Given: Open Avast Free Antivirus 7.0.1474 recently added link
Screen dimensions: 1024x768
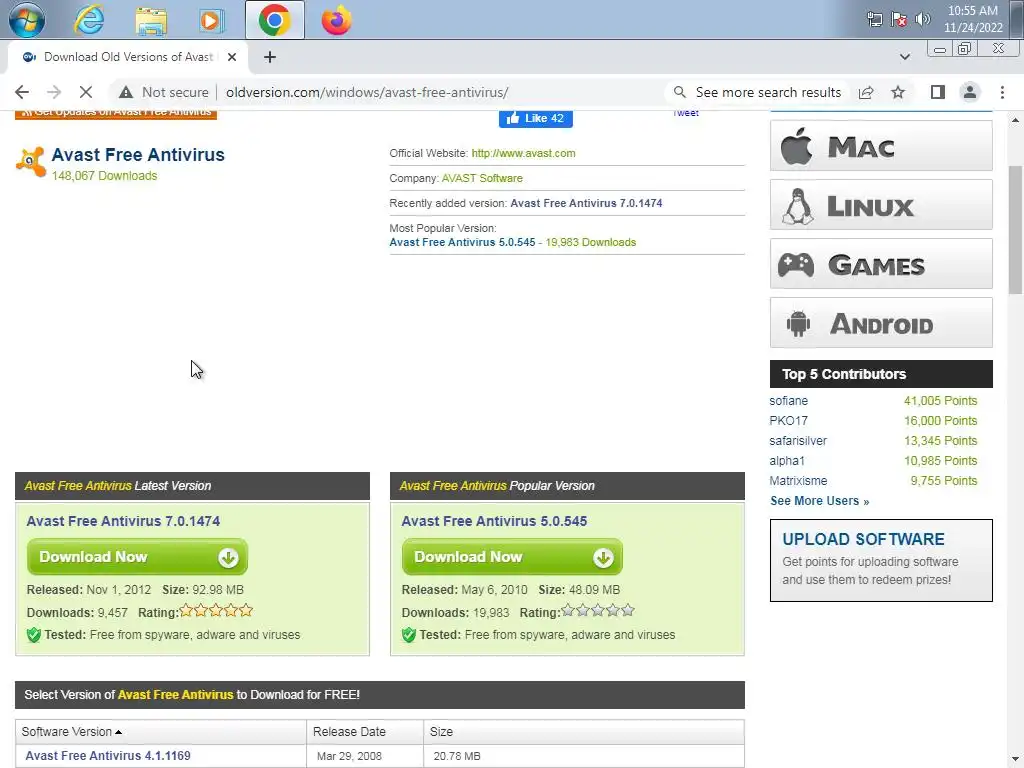Looking at the screenshot, I should tap(586, 203).
